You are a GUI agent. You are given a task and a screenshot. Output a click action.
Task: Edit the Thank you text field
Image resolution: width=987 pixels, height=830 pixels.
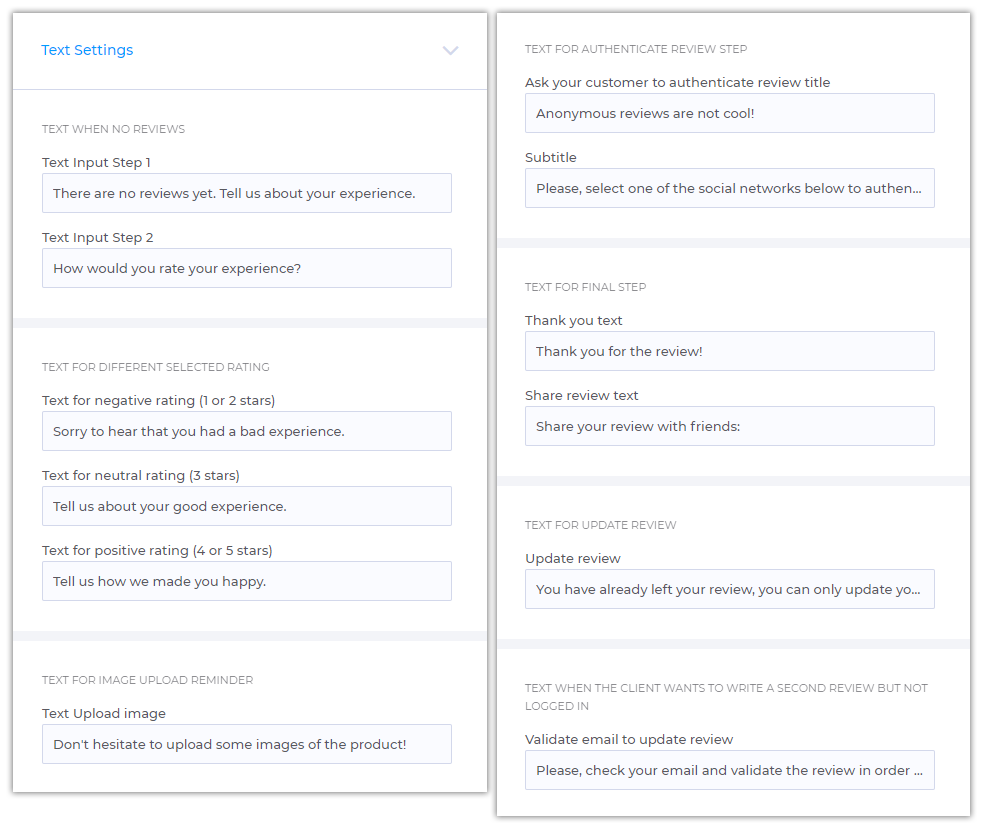coord(730,351)
